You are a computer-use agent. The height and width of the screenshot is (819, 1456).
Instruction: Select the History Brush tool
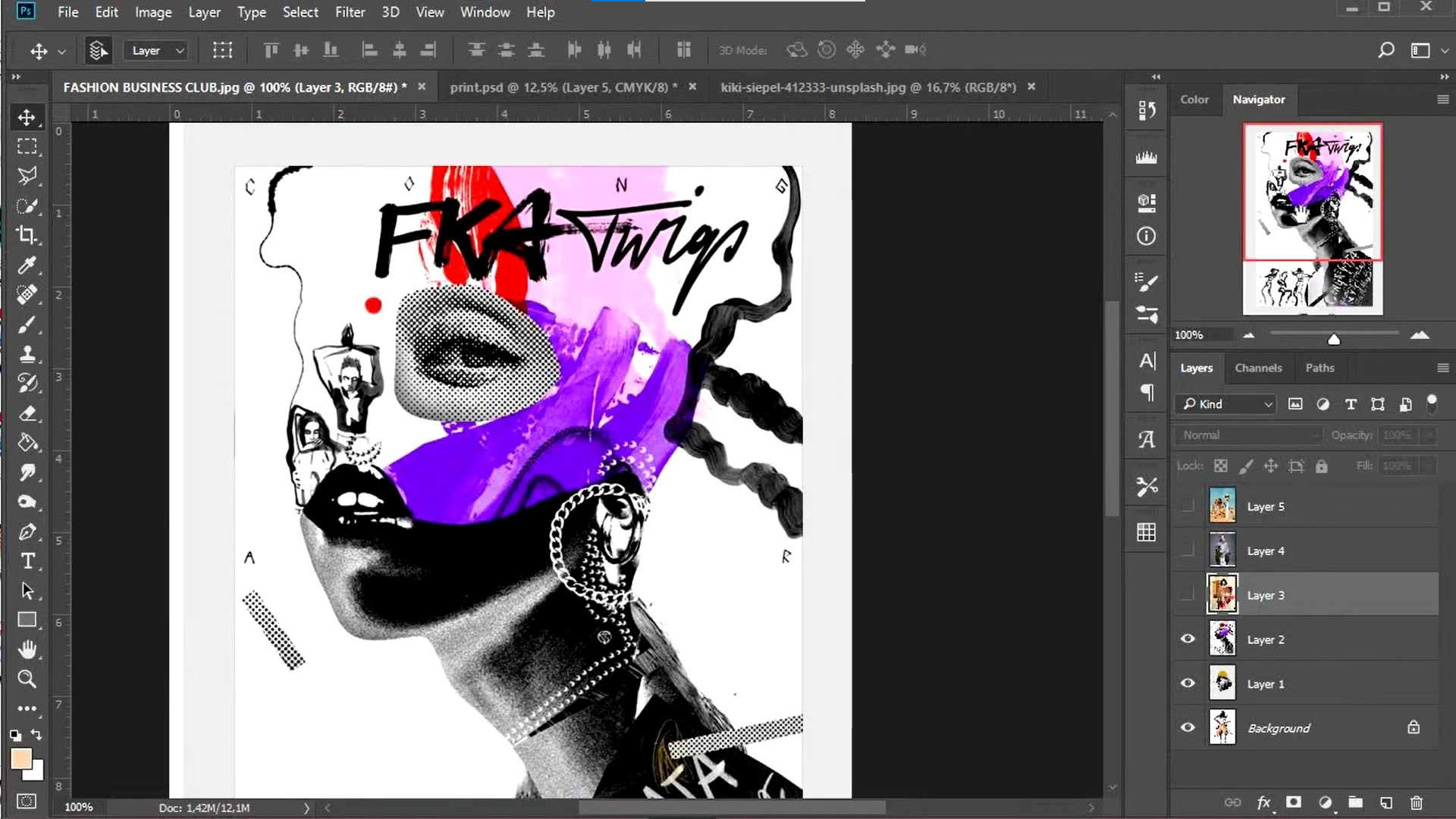(27, 384)
